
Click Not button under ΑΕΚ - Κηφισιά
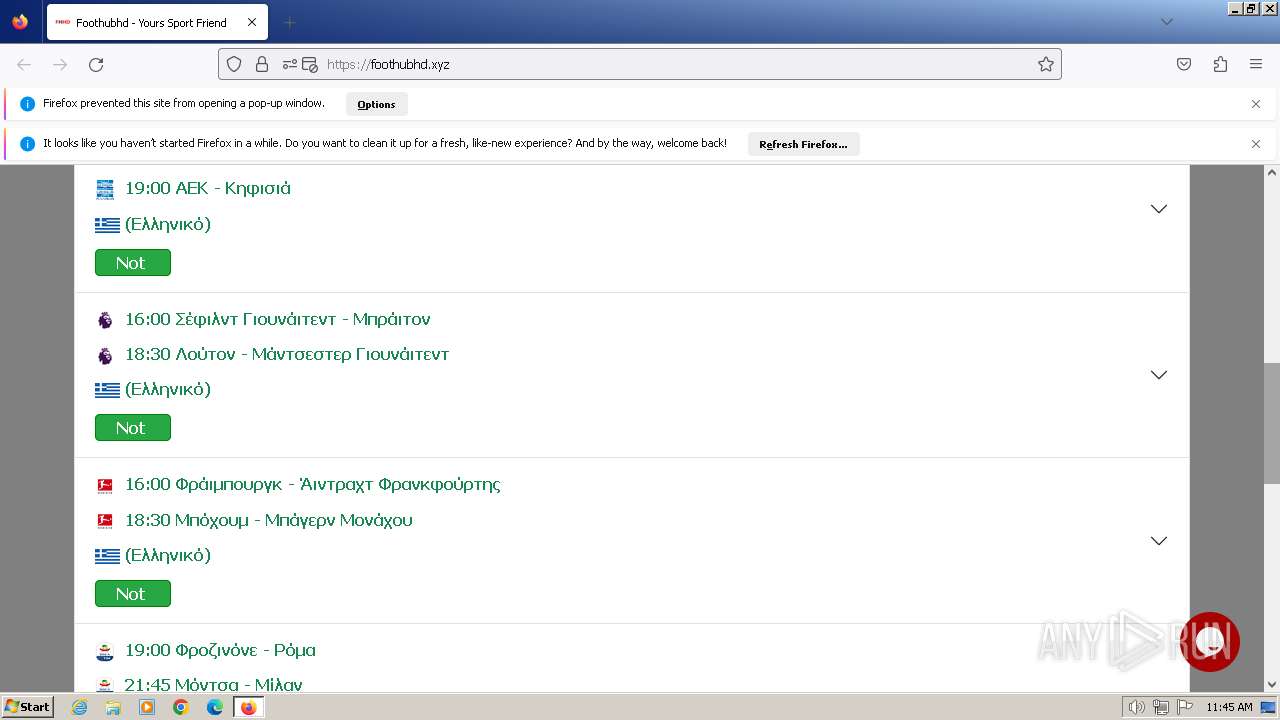133,263
